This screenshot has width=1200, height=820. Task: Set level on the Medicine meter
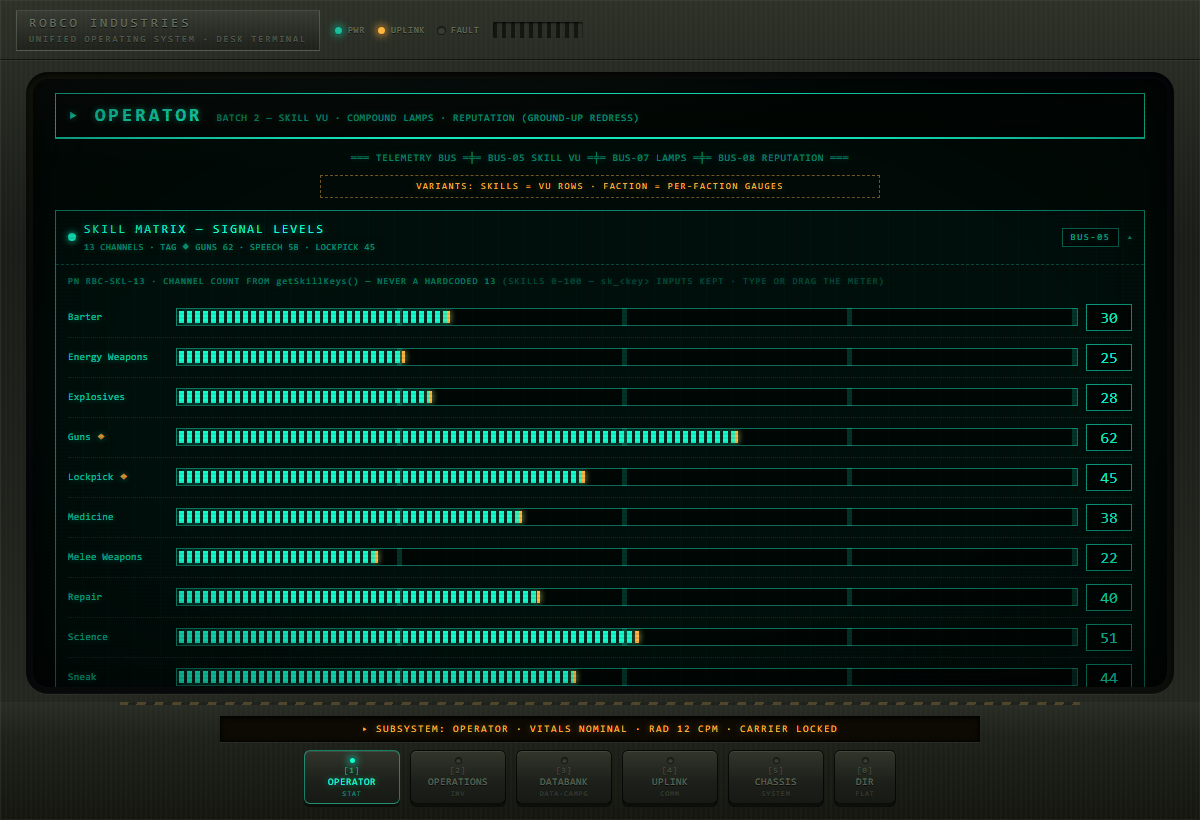tap(627, 517)
